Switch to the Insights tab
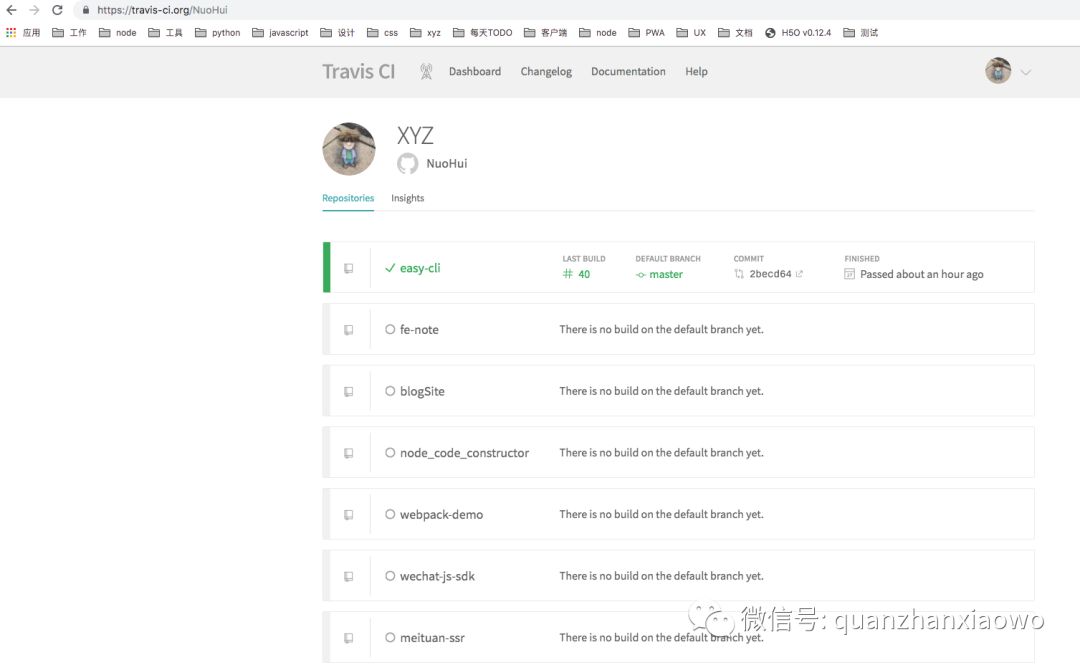Screen dimensions: 1080x670 408,198
